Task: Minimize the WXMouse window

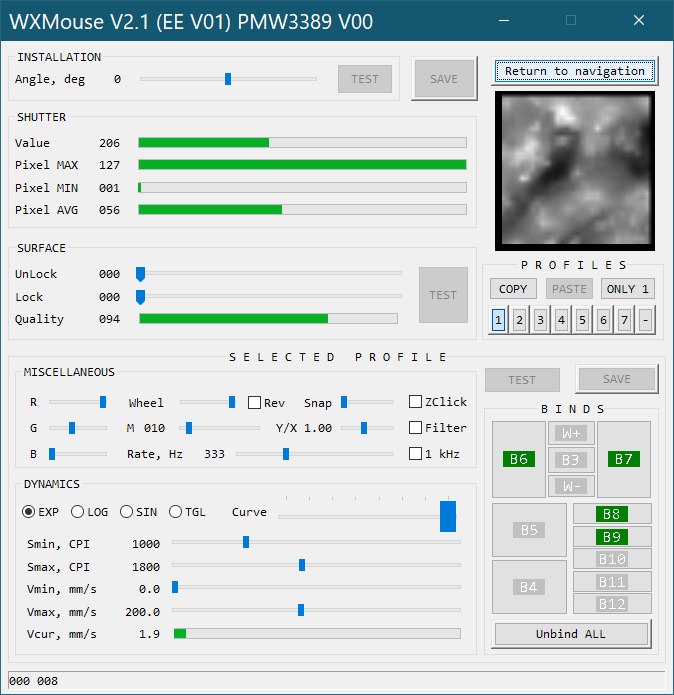Action: click(504, 20)
